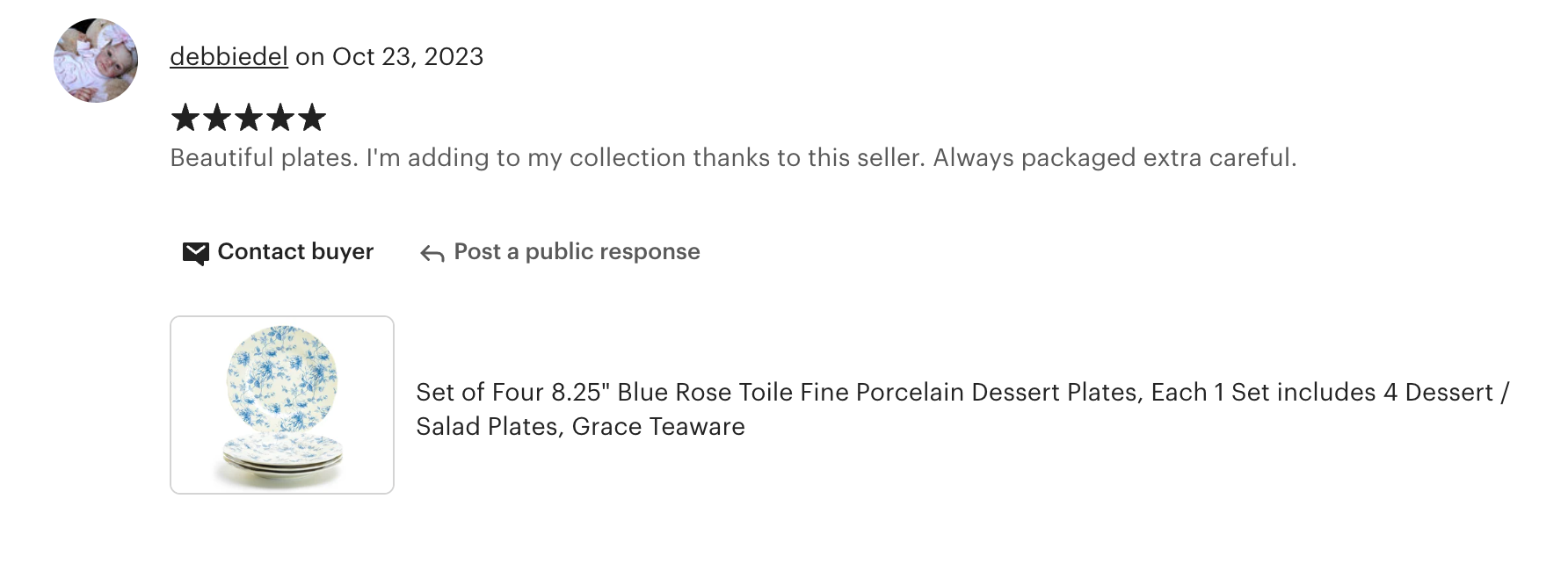Click the review date Oct 23, 2023
Screen dimensions: 1568x564
[408, 57]
